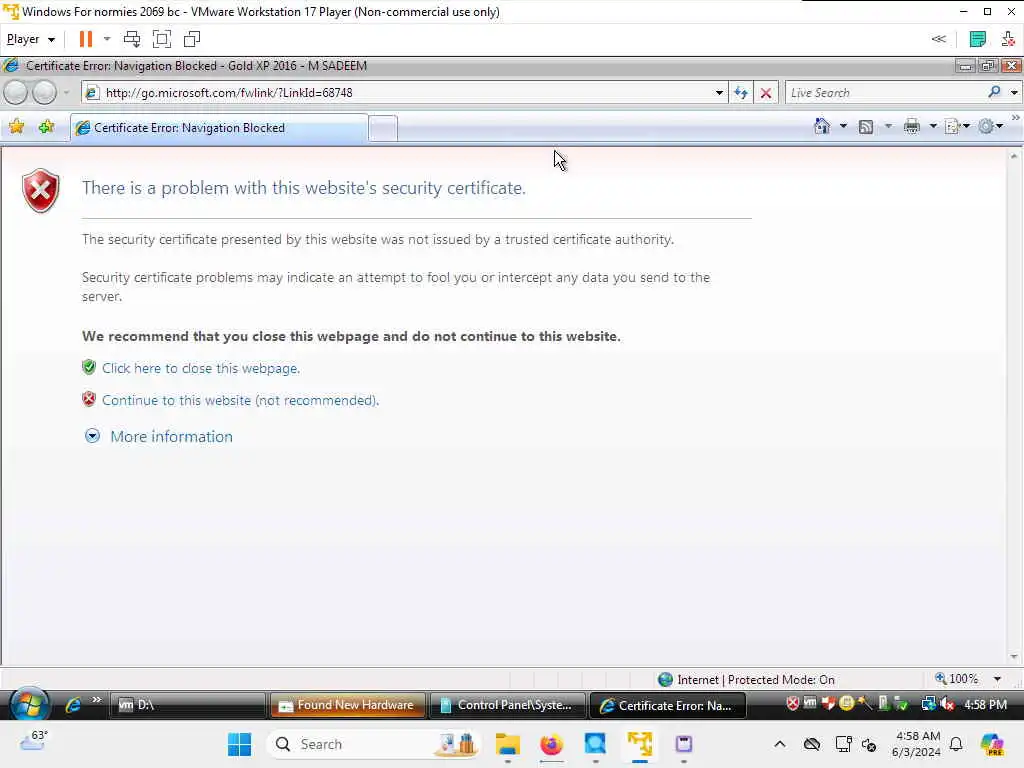Viewport: 1024px width, 768px height.
Task: Continue to this website (not recommended)
Action: point(240,400)
